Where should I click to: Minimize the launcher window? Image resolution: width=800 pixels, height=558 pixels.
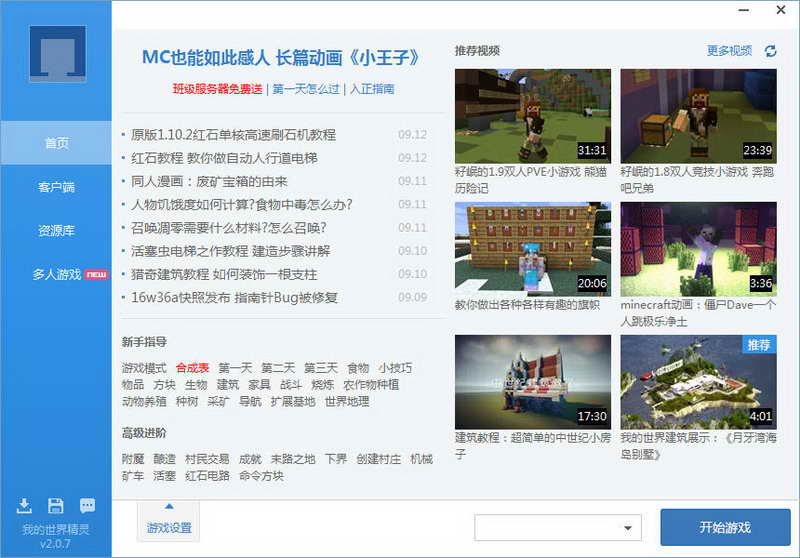(744, 10)
